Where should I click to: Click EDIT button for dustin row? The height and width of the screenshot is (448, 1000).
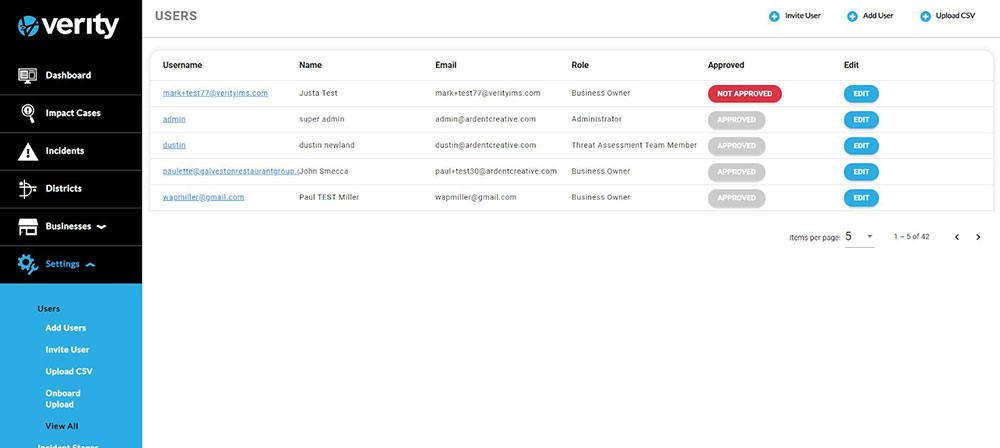click(x=861, y=146)
